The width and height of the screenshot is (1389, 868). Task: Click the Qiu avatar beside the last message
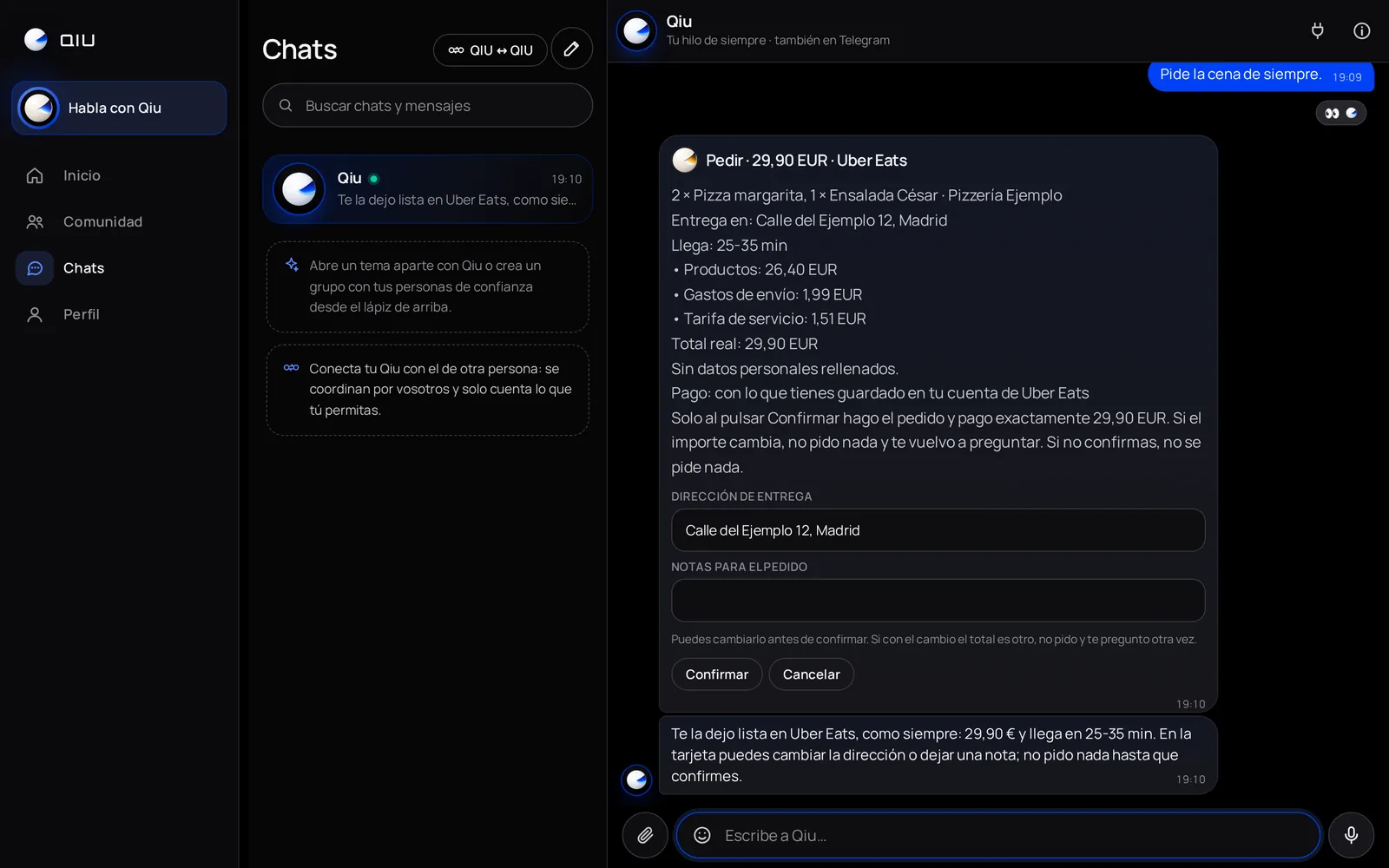pos(636,779)
